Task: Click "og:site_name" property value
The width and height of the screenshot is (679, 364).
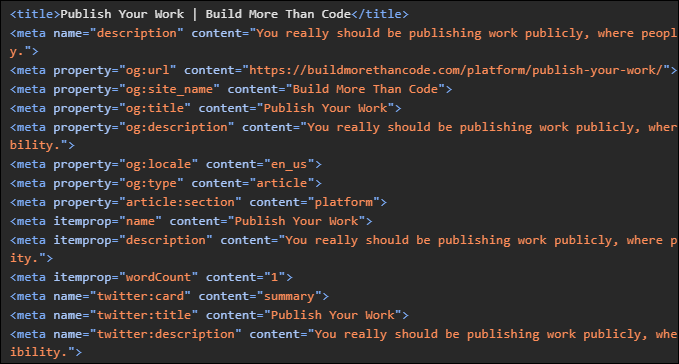Action: (x=169, y=89)
